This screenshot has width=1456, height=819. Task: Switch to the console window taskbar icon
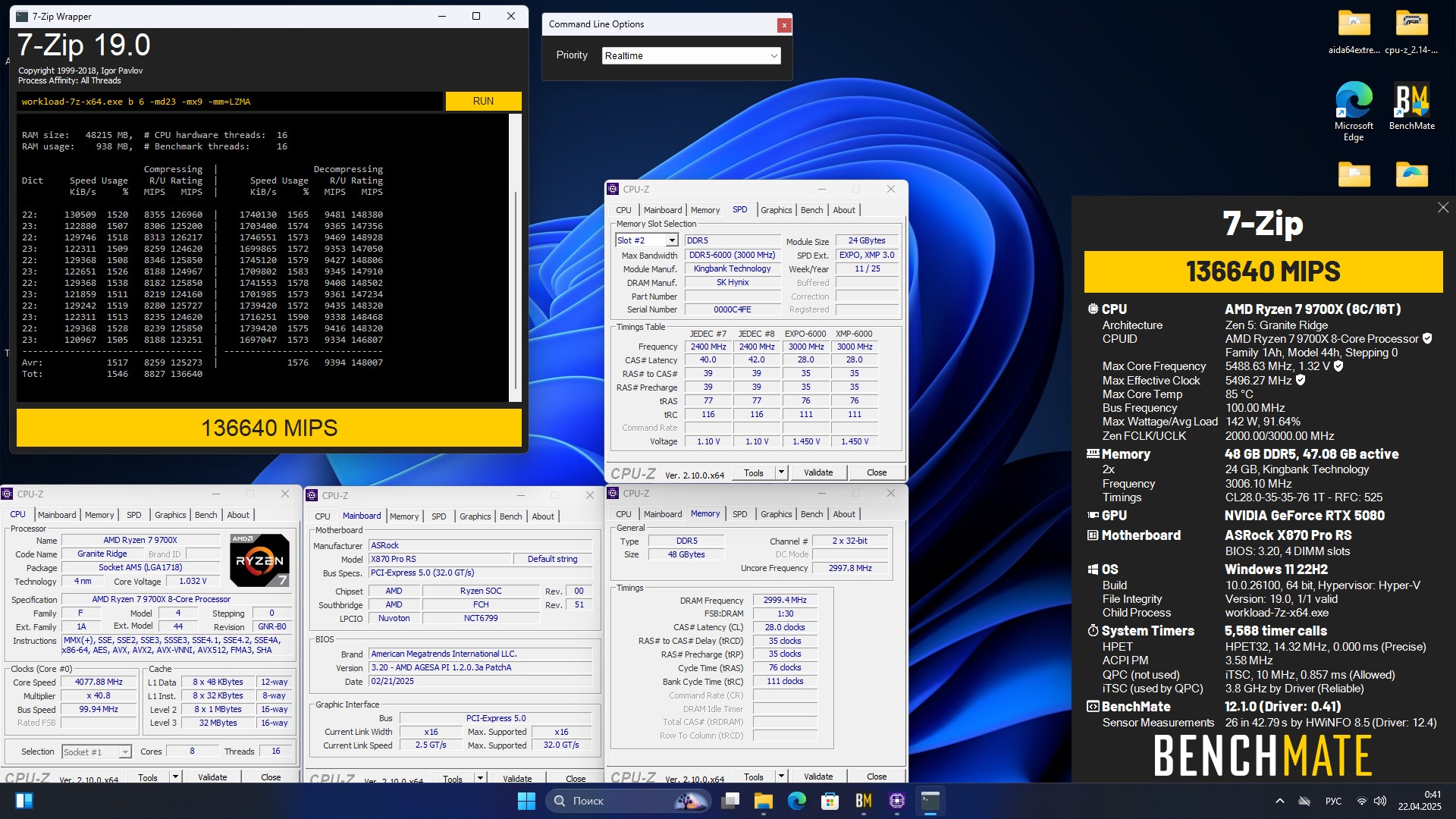coord(930,801)
